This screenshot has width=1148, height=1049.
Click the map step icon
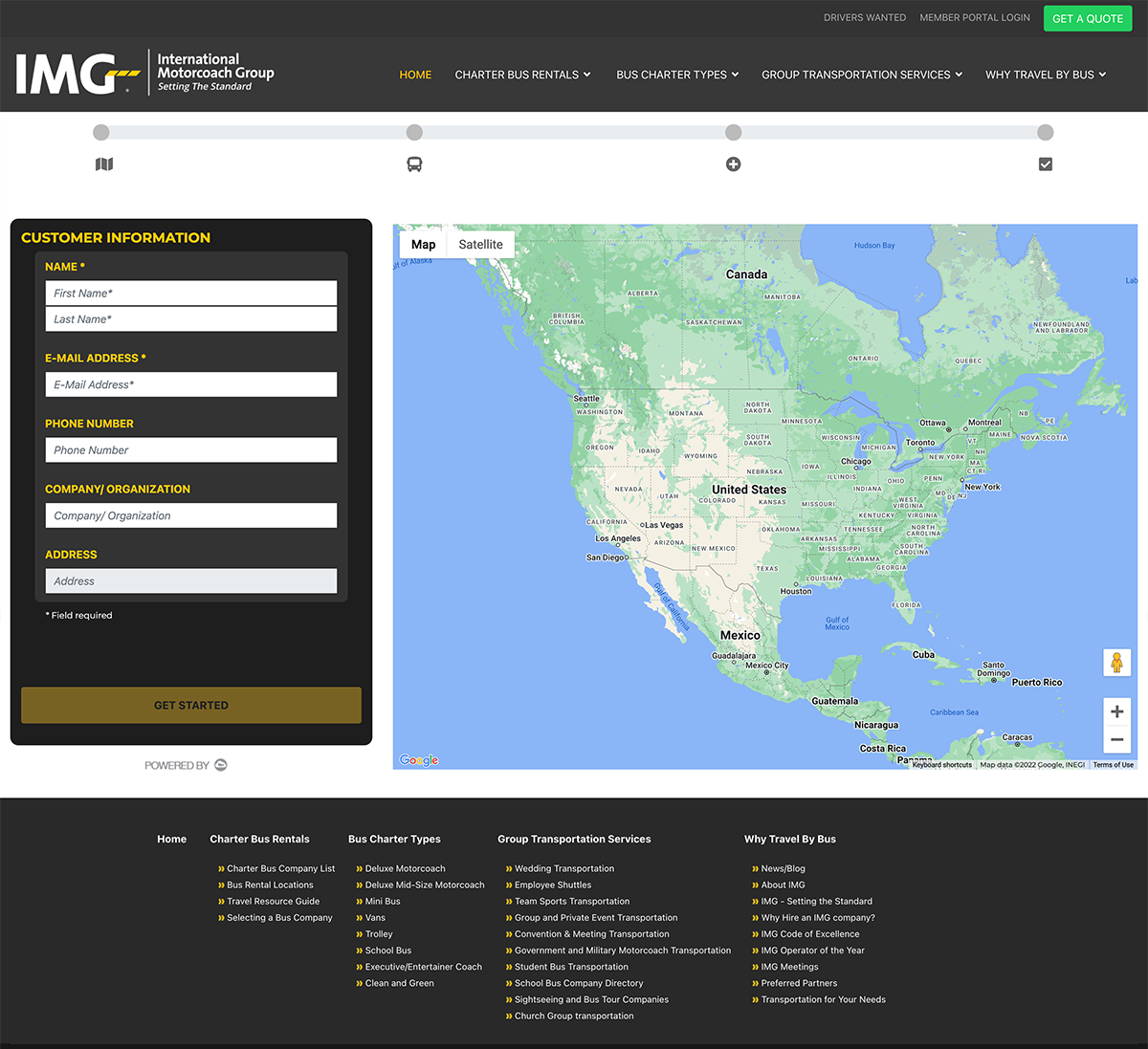pos(104,164)
